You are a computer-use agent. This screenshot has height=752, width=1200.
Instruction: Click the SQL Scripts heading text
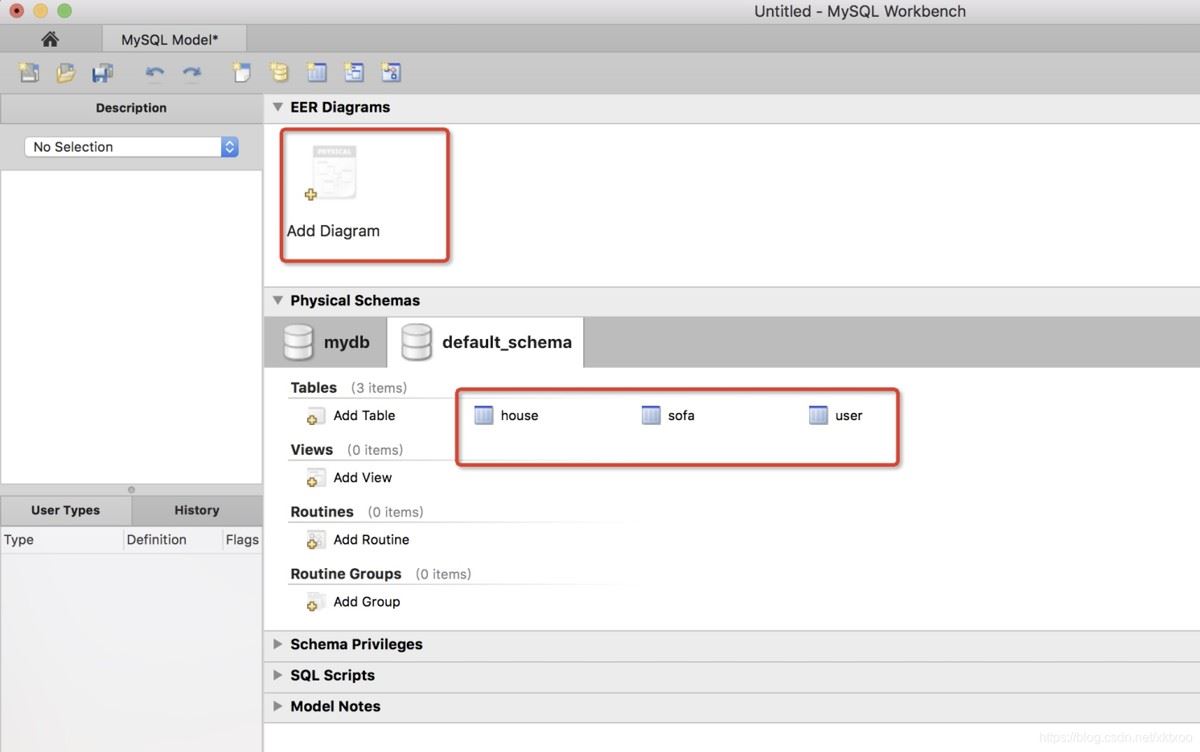[x=332, y=676]
